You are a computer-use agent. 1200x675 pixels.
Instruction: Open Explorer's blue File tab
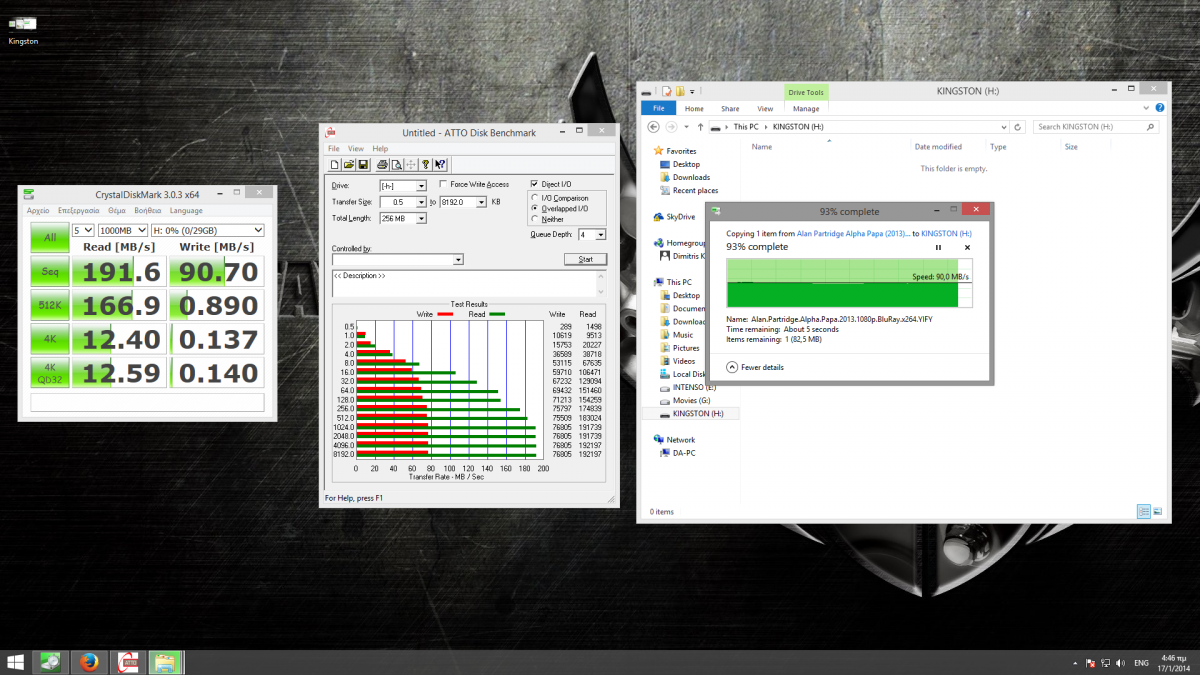coord(658,108)
